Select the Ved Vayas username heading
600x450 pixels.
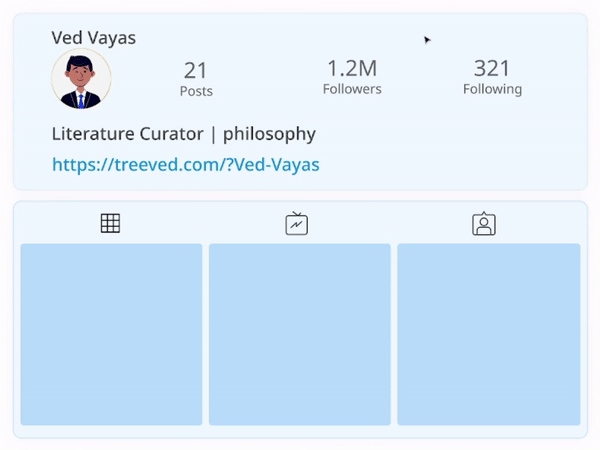tap(94, 38)
